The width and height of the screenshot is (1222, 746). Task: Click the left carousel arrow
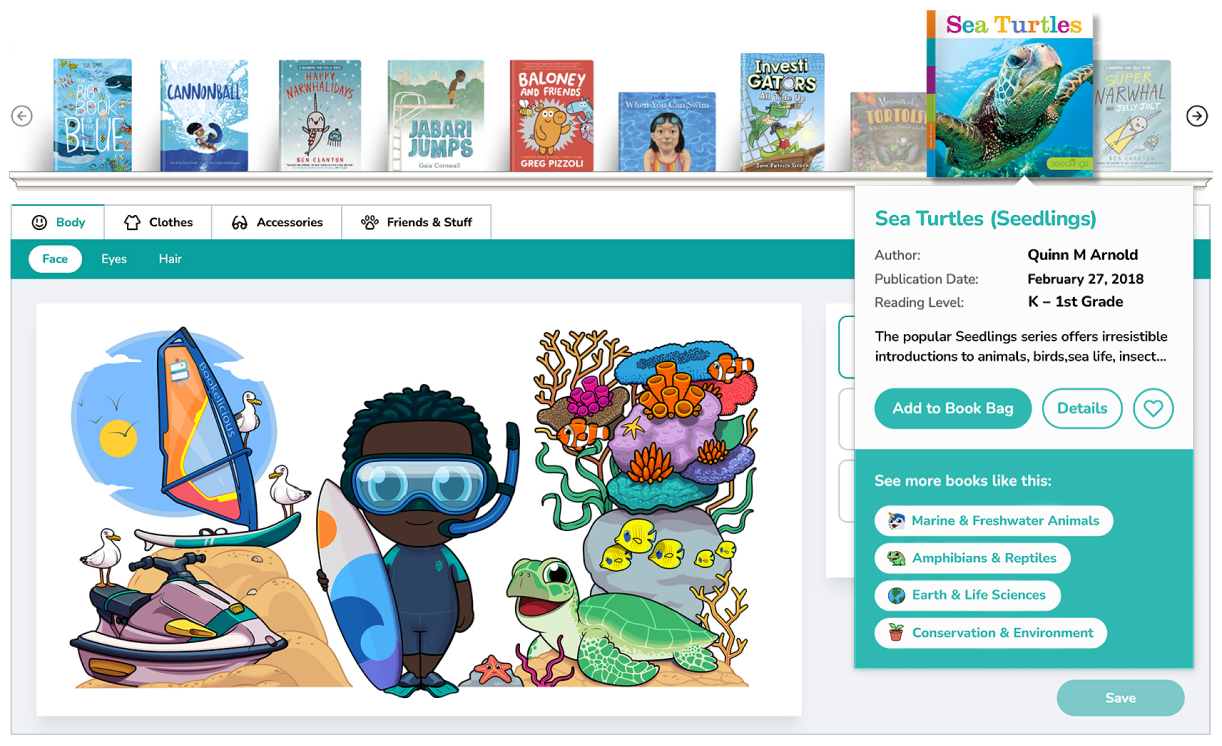(x=22, y=116)
